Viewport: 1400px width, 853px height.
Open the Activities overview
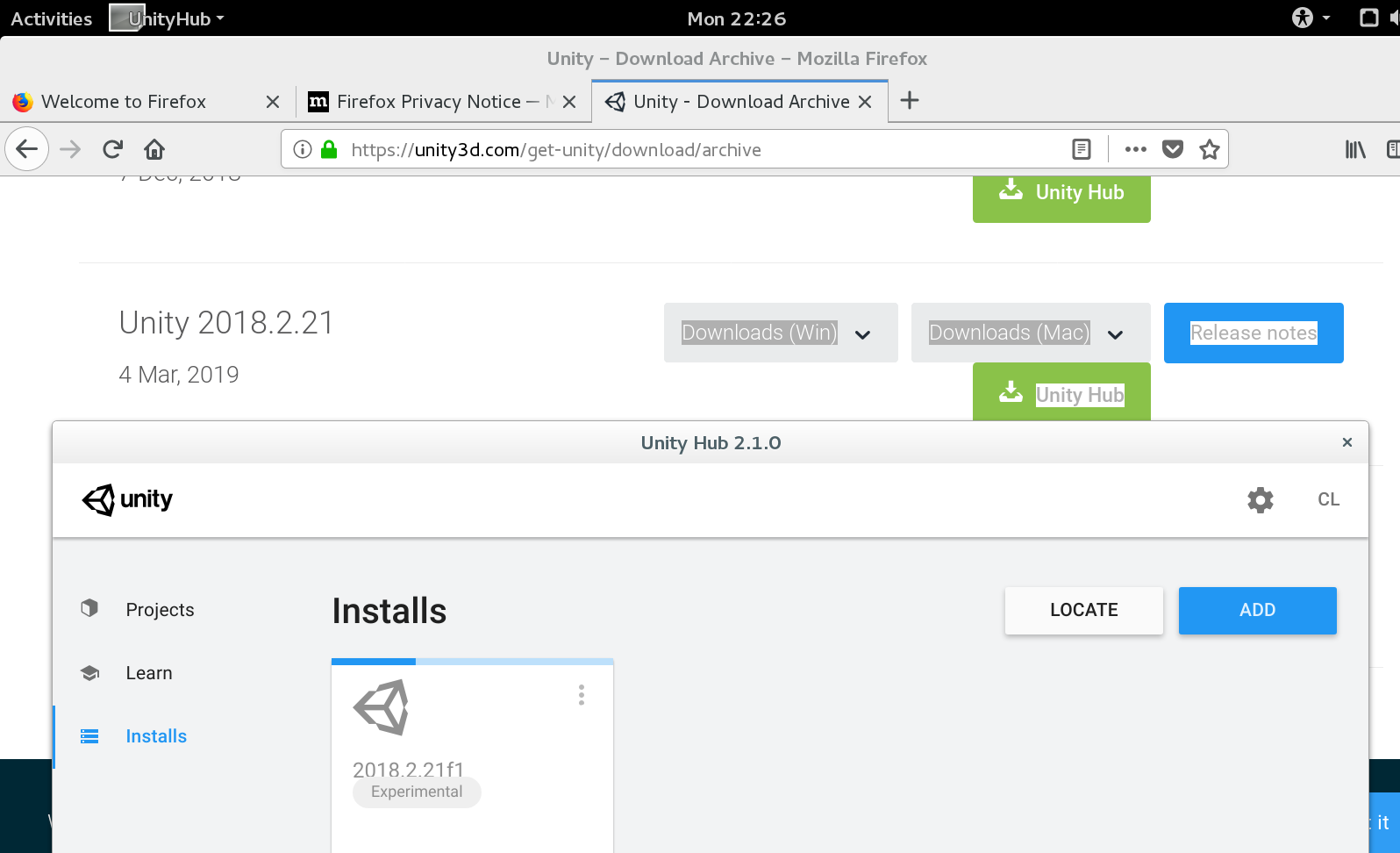(51, 18)
